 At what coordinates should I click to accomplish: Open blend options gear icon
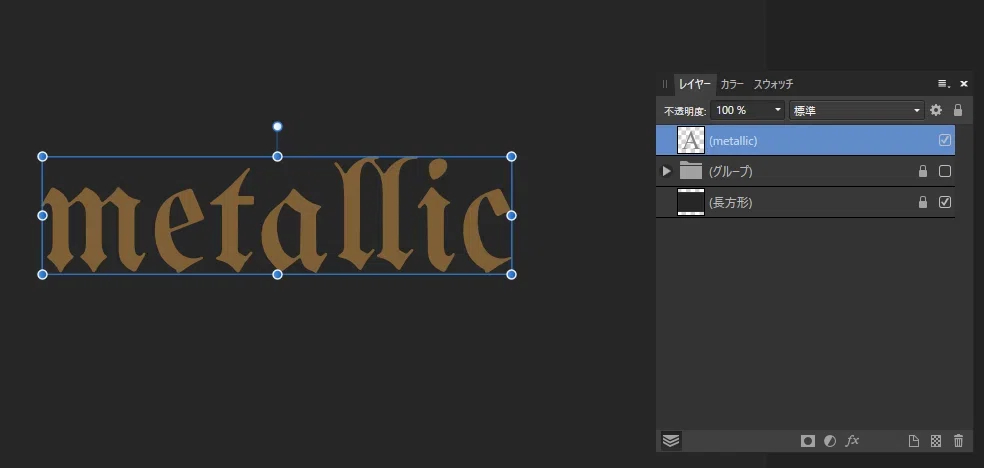pos(936,110)
